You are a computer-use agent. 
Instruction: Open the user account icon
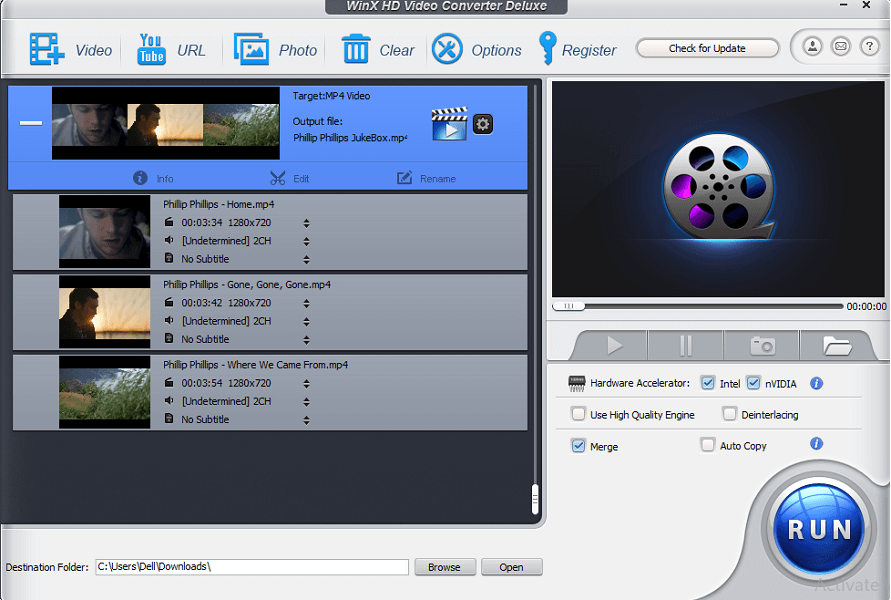click(x=813, y=46)
